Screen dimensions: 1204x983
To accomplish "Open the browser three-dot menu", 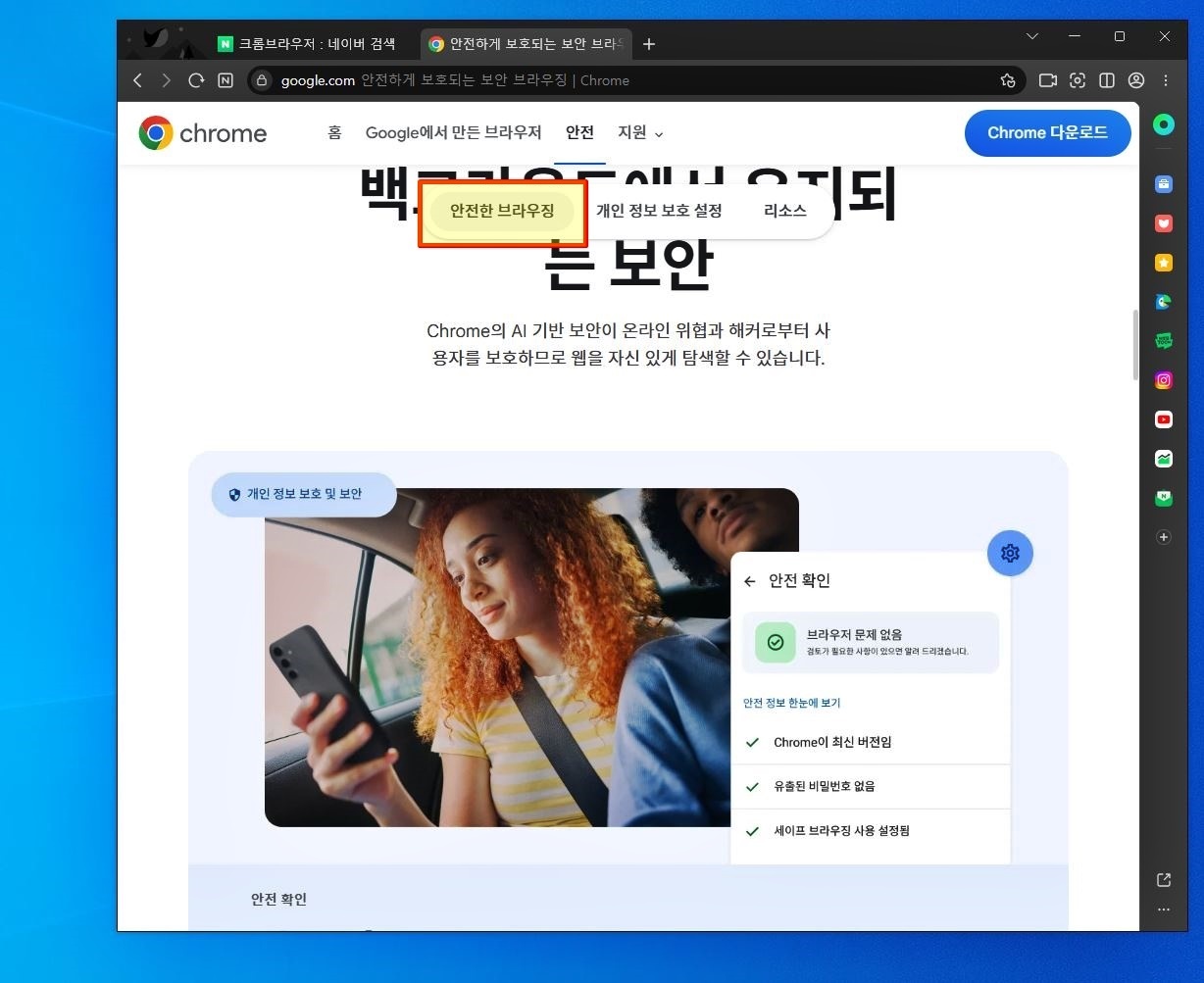I will [1166, 80].
